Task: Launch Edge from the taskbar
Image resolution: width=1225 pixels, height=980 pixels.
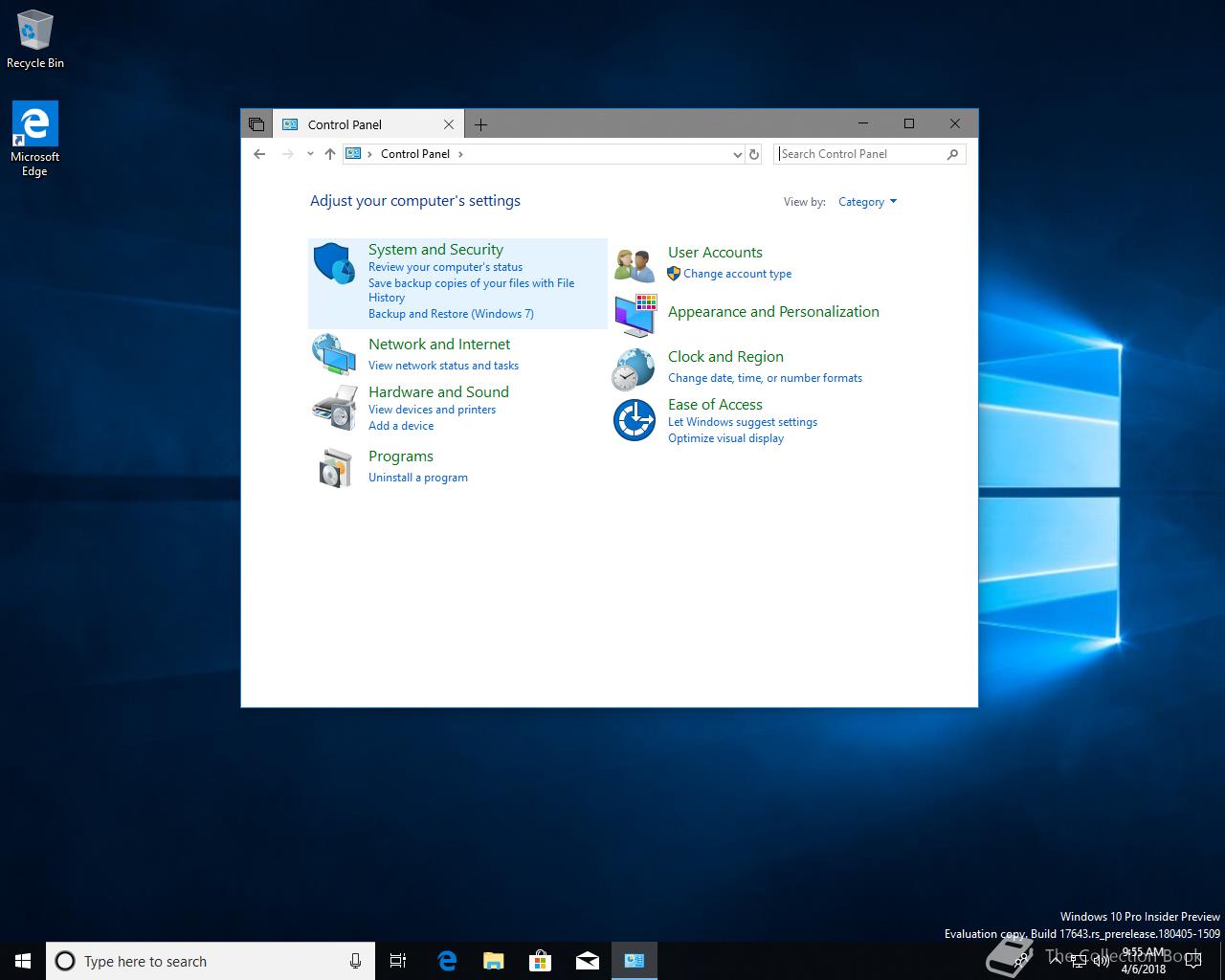Action: tap(447, 961)
